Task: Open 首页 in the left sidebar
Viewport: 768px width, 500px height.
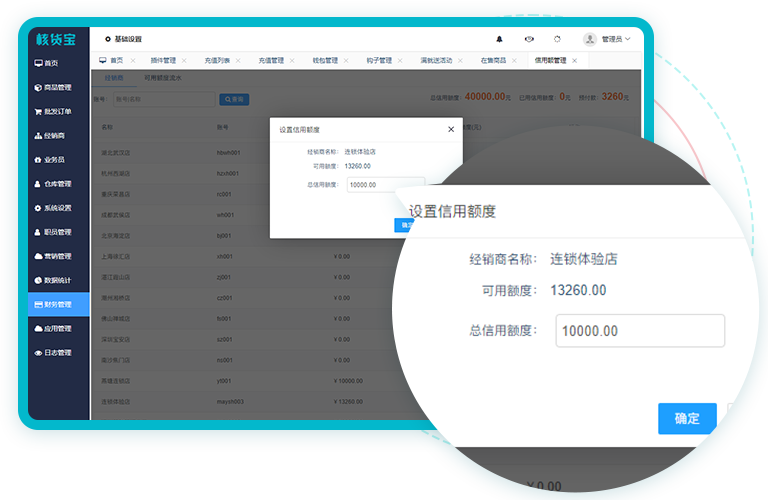Action: click(51, 63)
